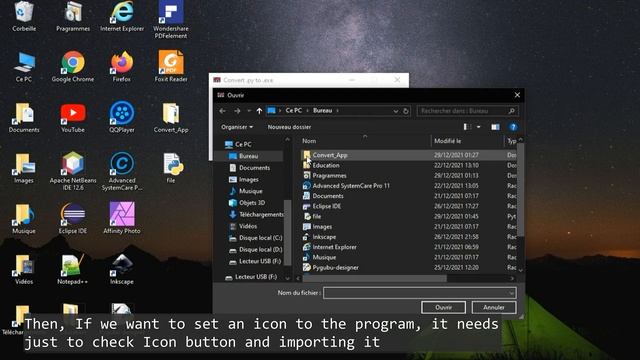Open recent locations dropdown arrow
Screen dimensions: 640x360
click(x=249, y=111)
